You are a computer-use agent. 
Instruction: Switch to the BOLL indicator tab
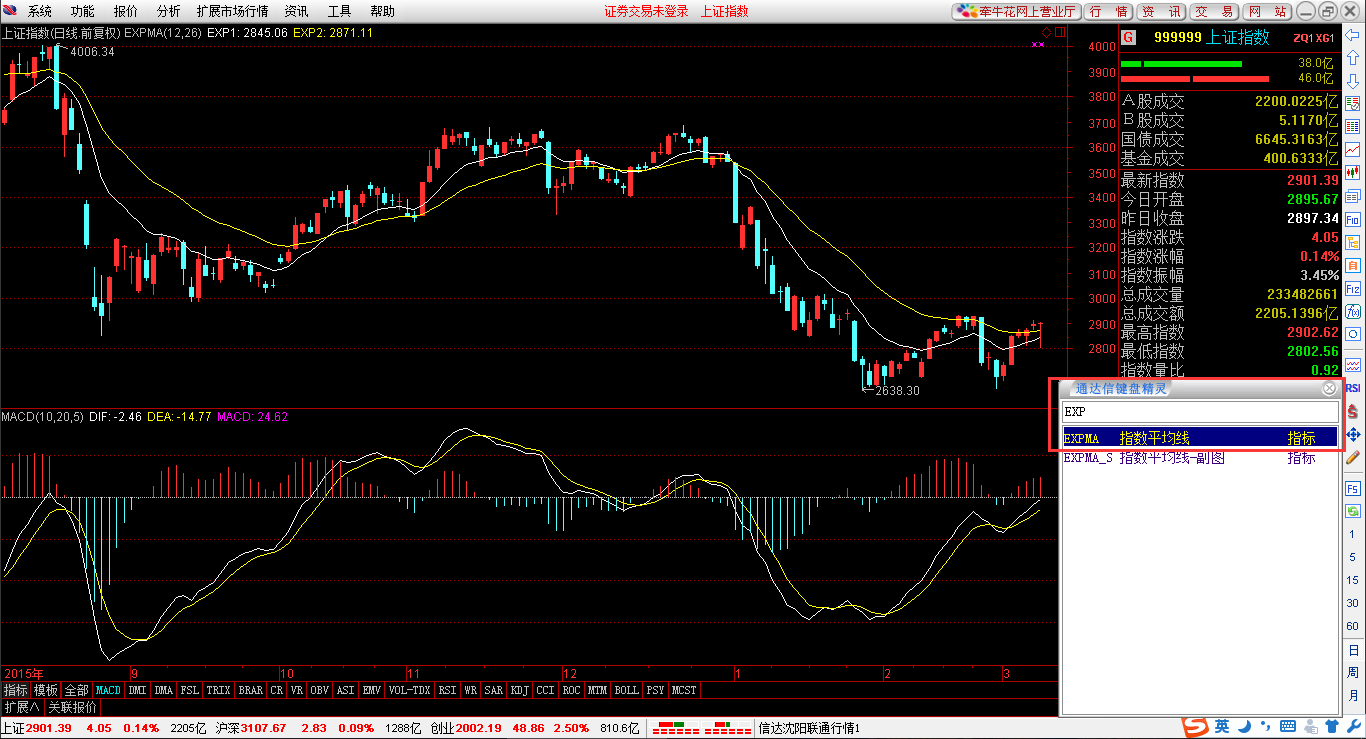click(626, 690)
